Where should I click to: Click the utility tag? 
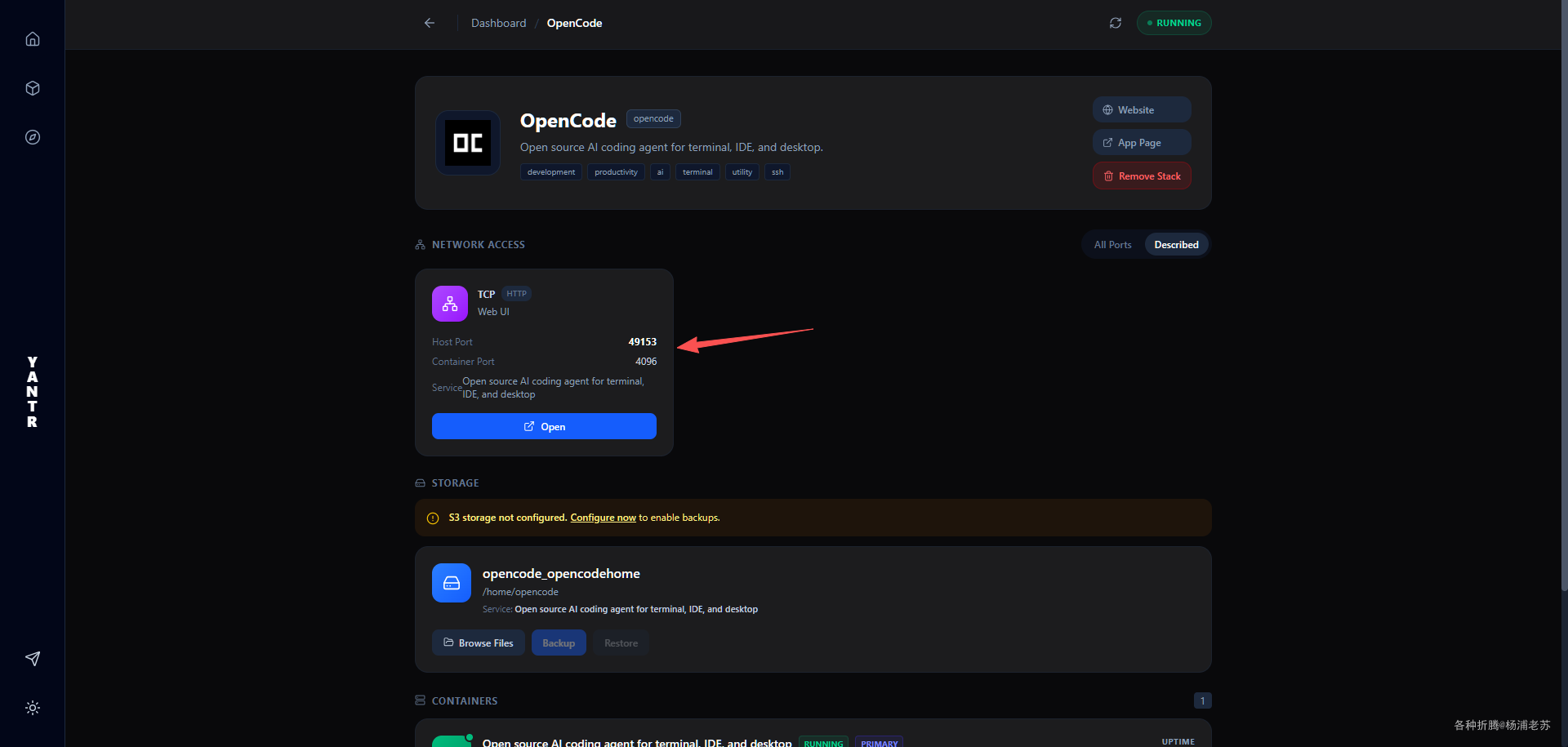click(742, 172)
